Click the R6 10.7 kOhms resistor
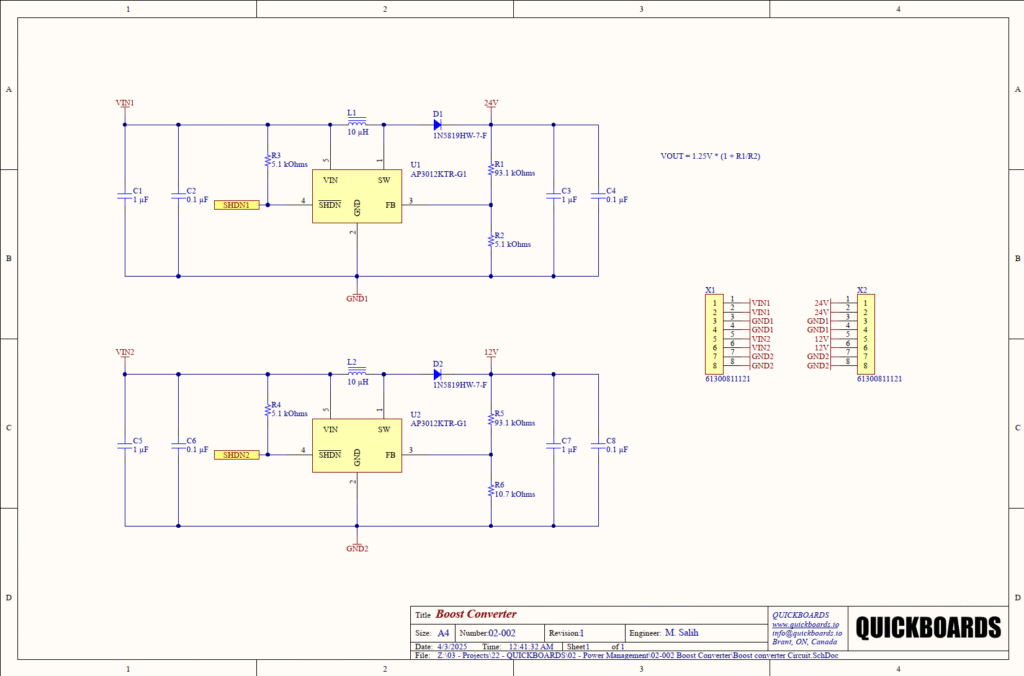The height and width of the screenshot is (676, 1024). point(491,489)
